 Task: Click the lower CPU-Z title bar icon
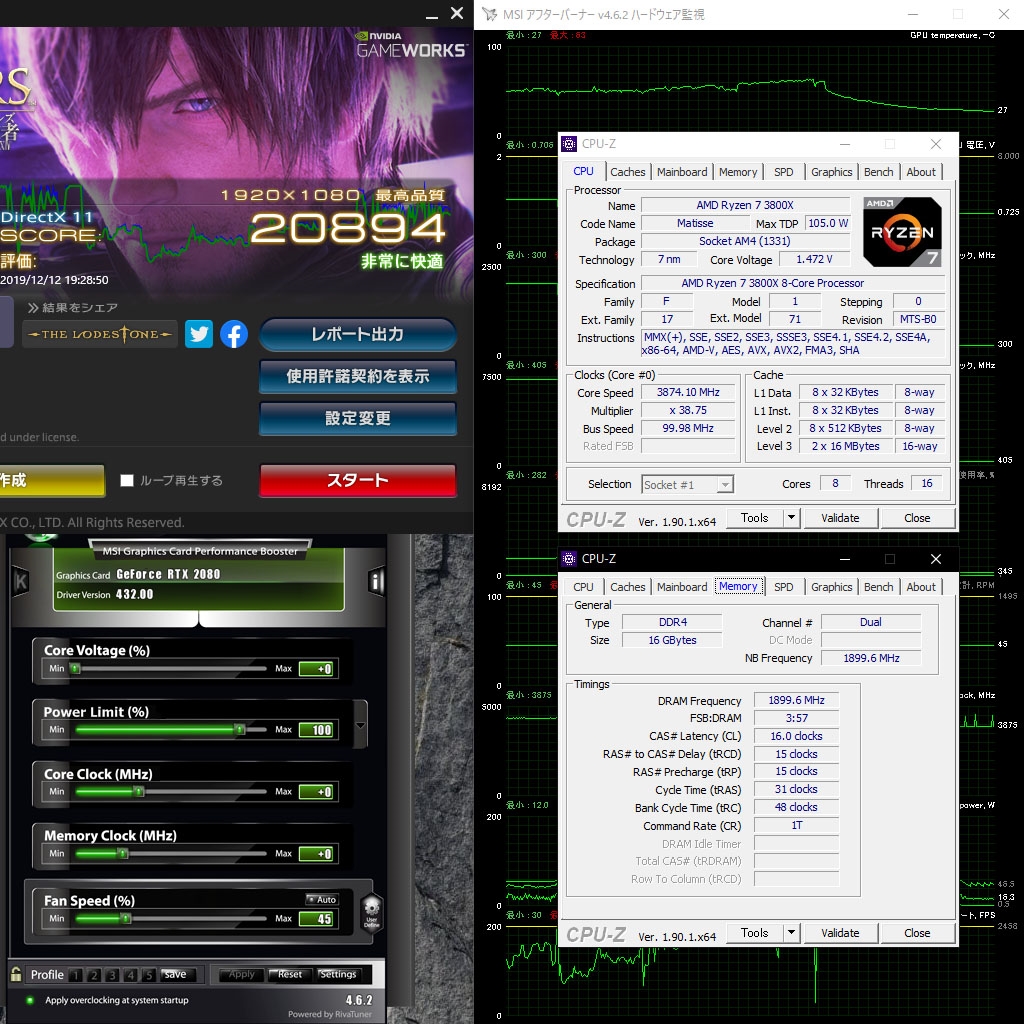(569, 558)
